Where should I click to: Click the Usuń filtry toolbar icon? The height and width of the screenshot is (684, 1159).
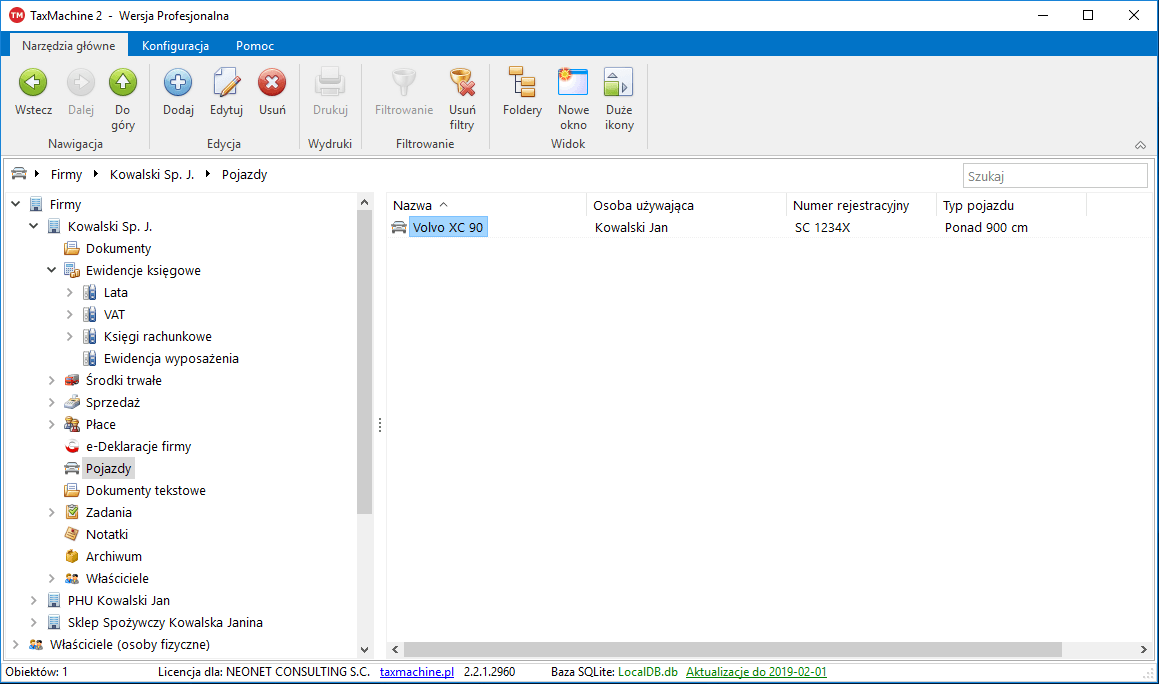click(x=461, y=84)
